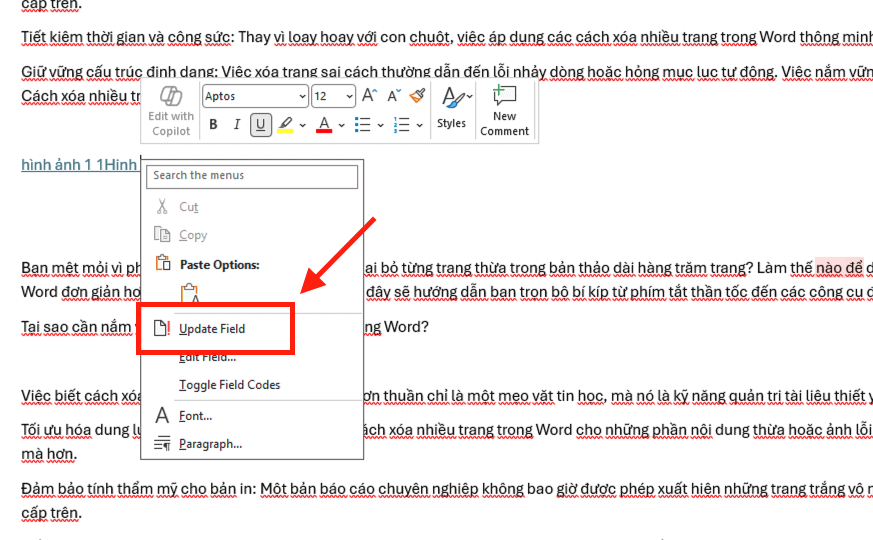Click Edit with Copilot icon
Screen dimensions: 873x540
tap(170, 96)
